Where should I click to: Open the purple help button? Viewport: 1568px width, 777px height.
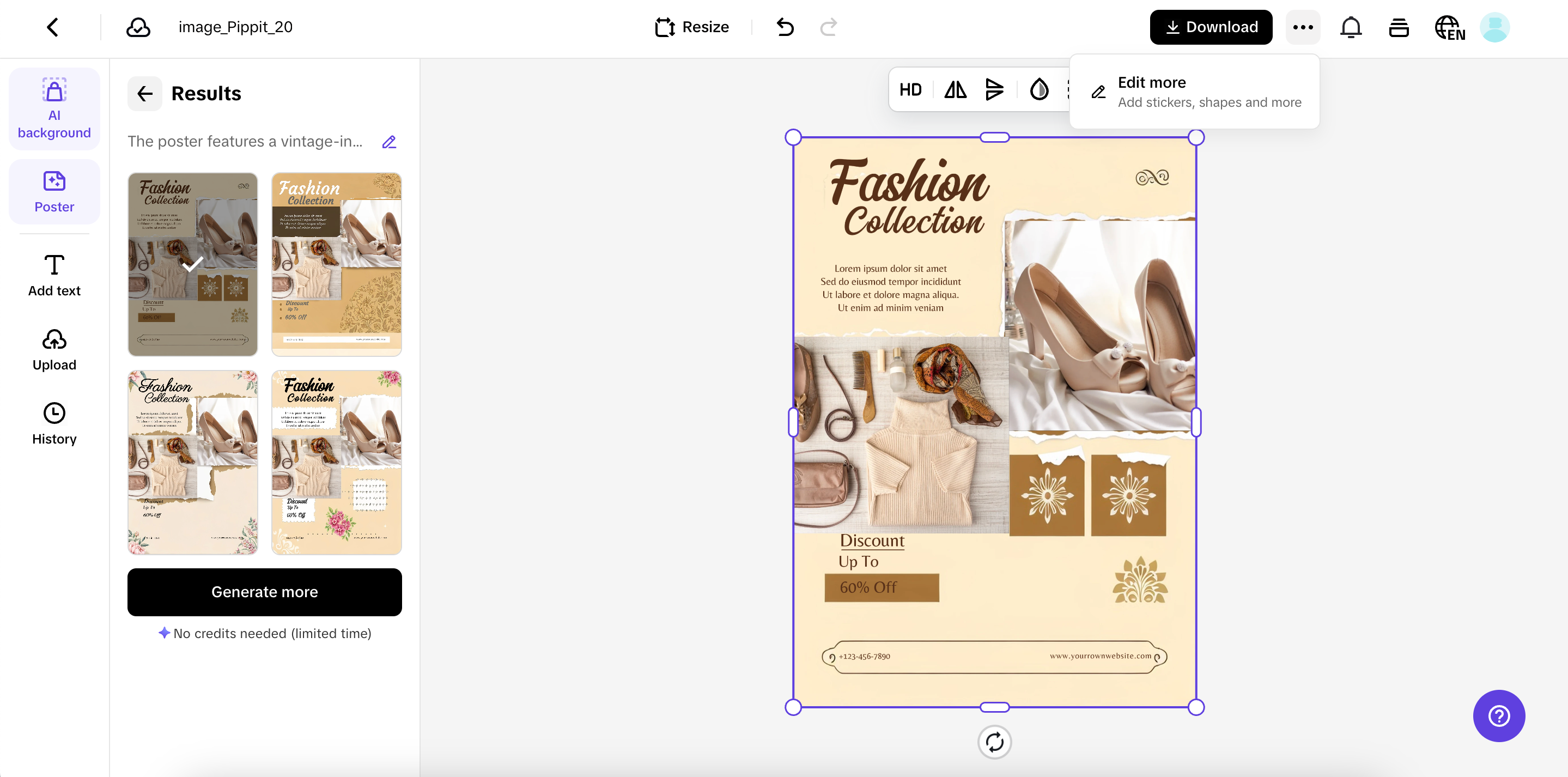coord(1499,715)
